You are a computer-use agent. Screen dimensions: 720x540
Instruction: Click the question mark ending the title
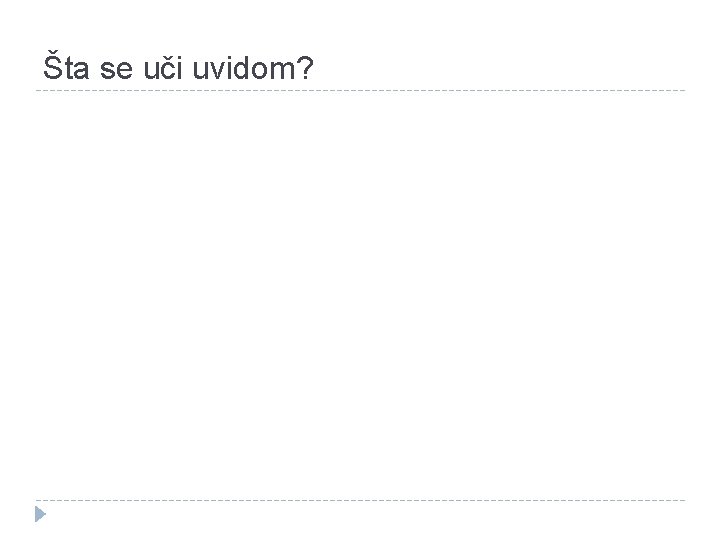click(305, 68)
